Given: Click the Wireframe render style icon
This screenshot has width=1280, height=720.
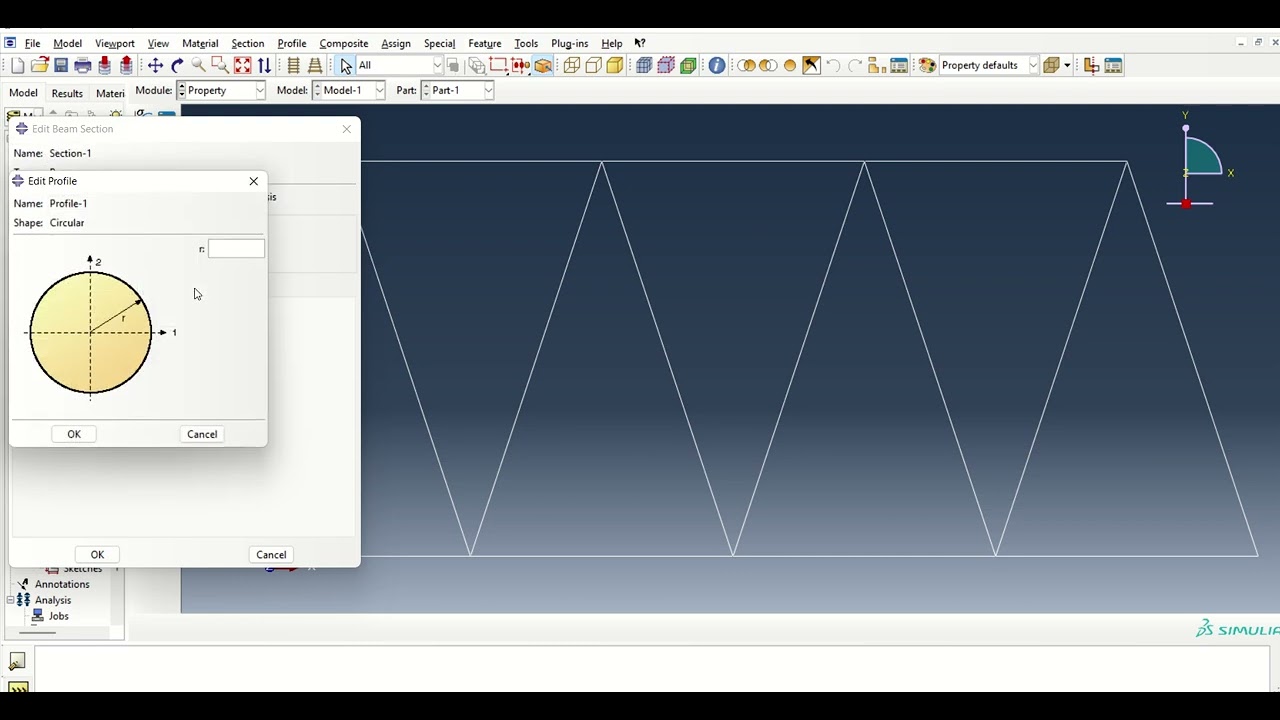Looking at the screenshot, I should click(x=572, y=66).
